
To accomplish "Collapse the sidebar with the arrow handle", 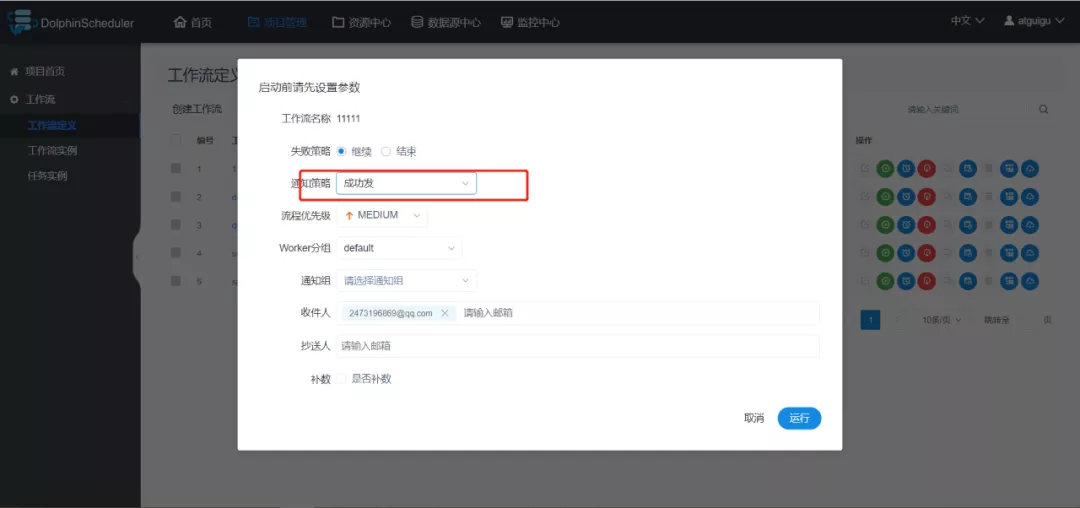I will [136, 257].
